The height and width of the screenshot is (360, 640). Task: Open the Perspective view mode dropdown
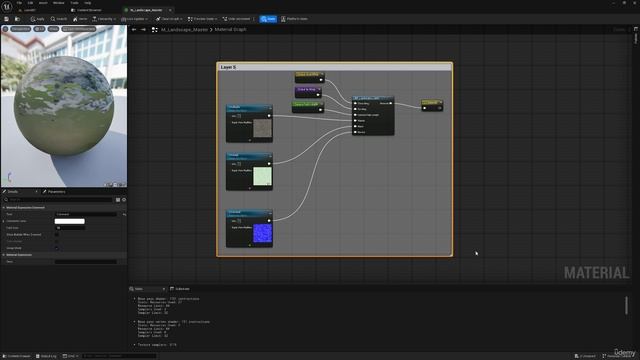point(20,29)
